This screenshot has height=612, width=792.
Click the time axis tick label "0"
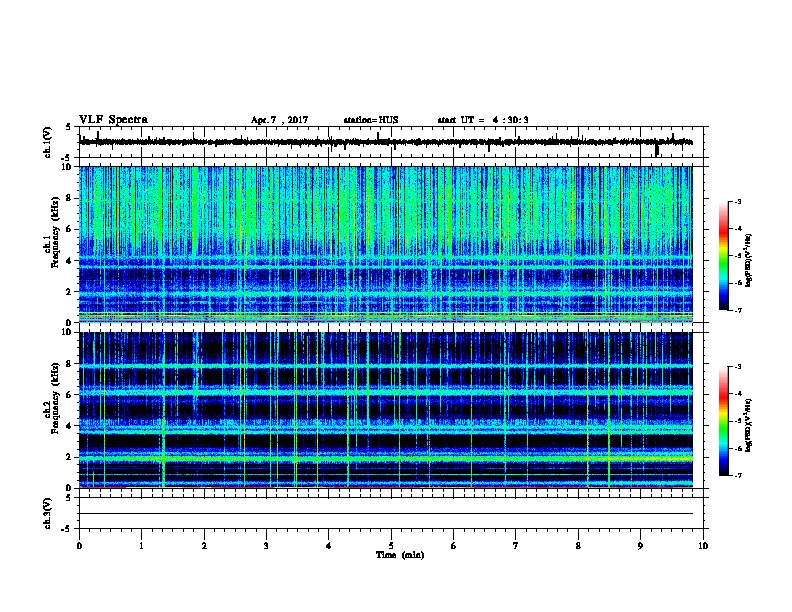pyautogui.click(x=79, y=546)
